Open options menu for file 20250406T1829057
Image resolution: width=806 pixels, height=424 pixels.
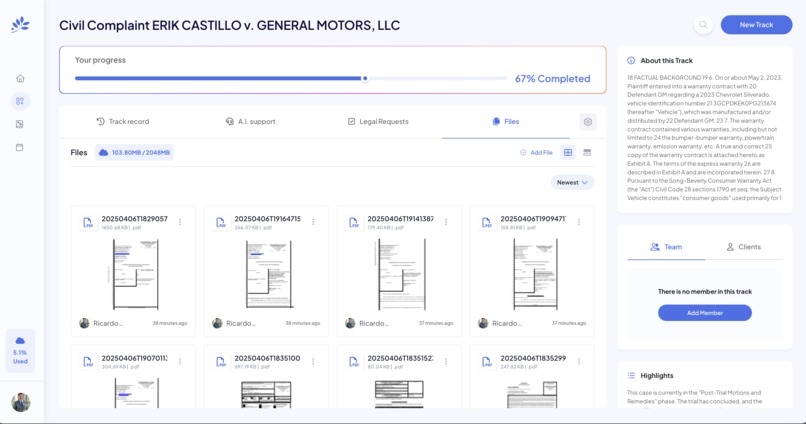click(180, 222)
